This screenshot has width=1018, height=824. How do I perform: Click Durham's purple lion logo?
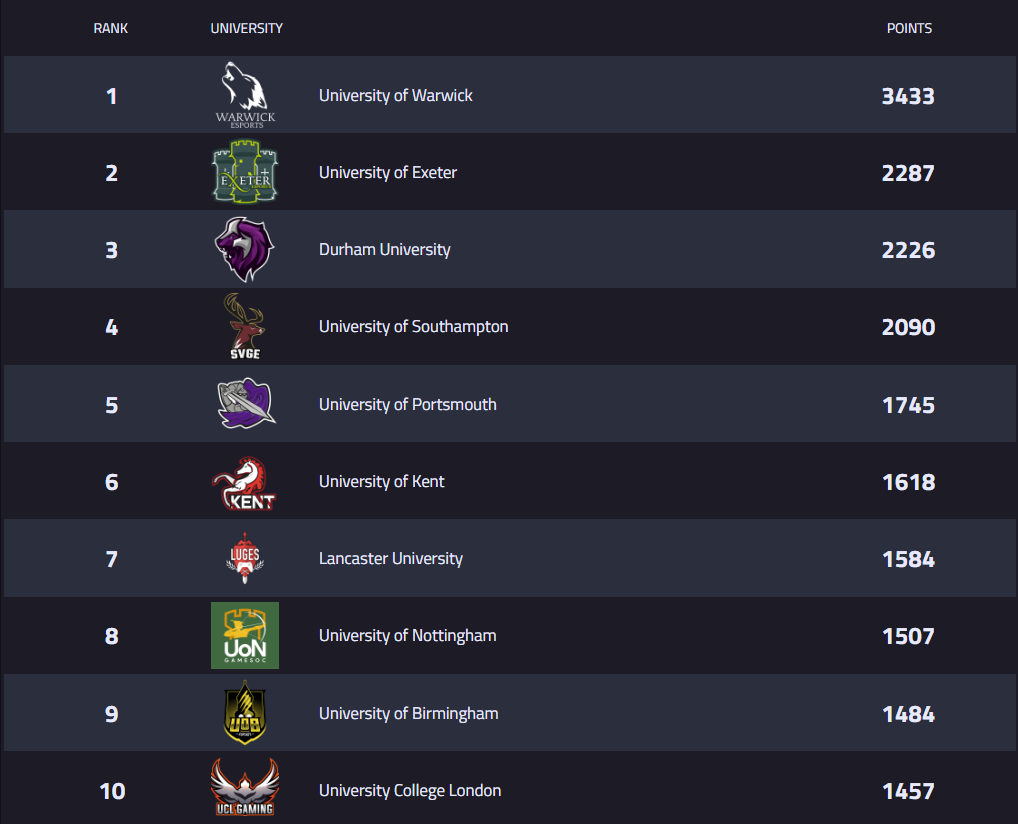[245, 249]
